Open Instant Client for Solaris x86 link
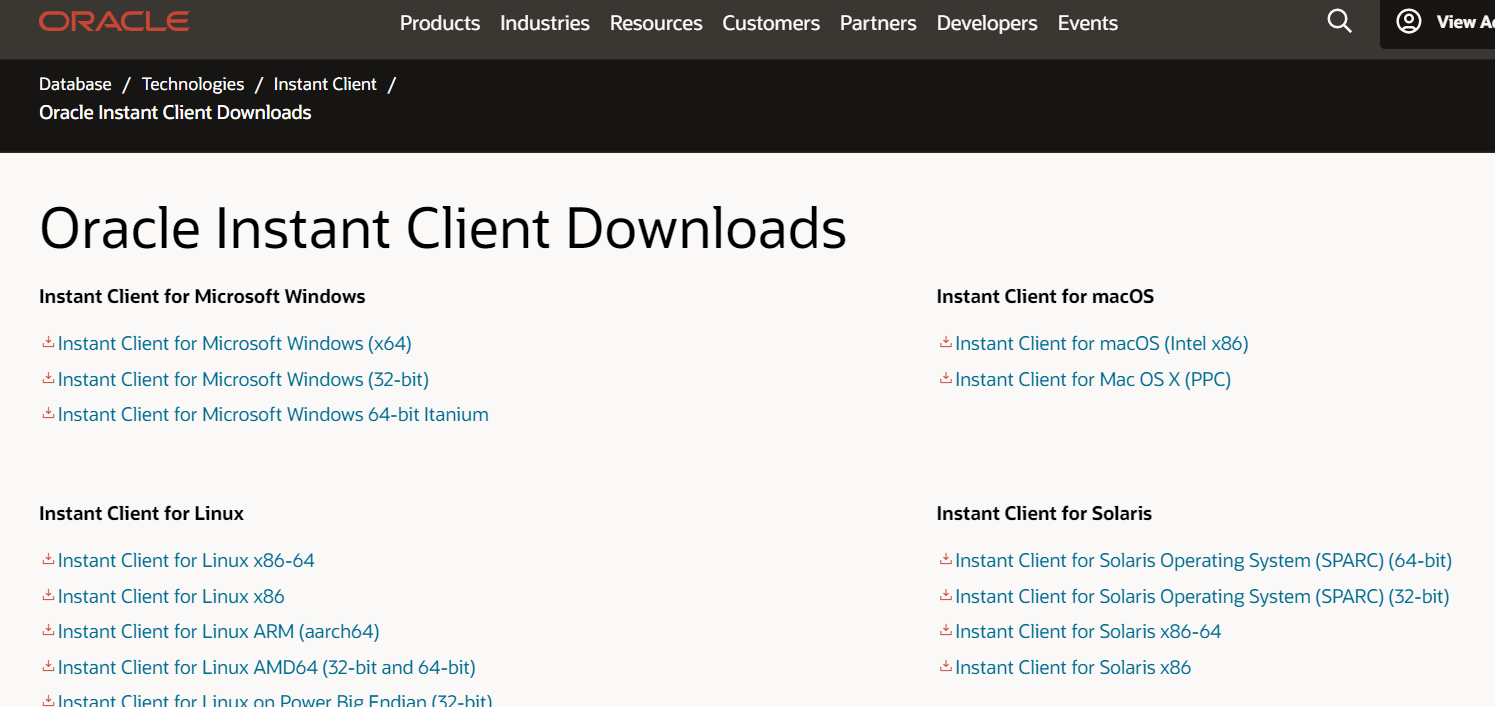 click(x=1073, y=667)
